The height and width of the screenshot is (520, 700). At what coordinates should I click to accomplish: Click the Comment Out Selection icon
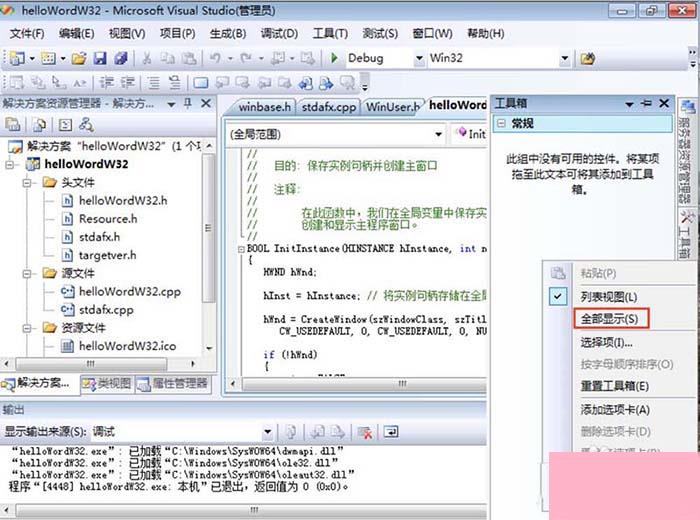(154, 83)
